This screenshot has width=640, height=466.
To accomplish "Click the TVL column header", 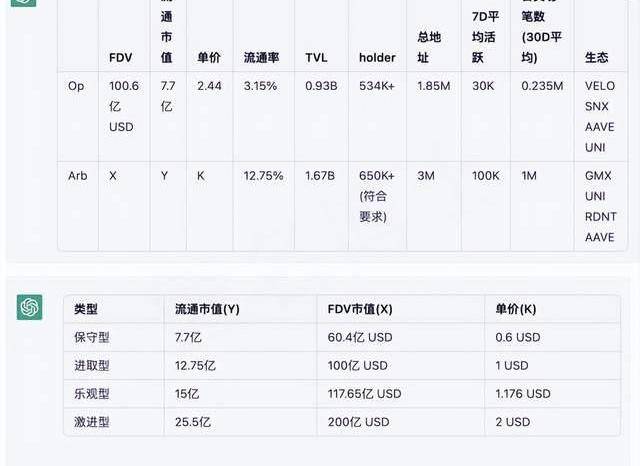I will tap(316, 58).
